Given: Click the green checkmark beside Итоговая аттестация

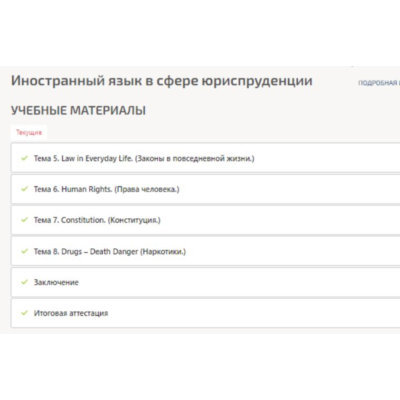Looking at the screenshot, I should click(24, 313).
